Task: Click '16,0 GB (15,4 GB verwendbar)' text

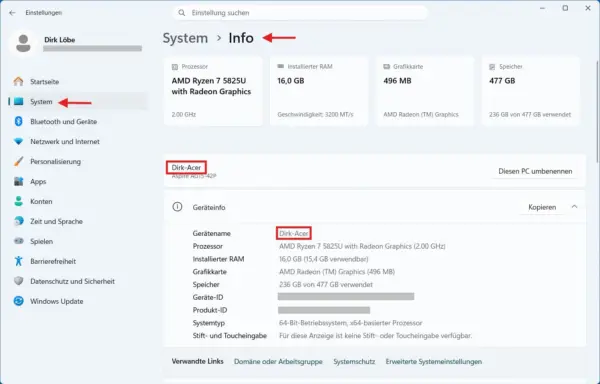Action: point(324,259)
